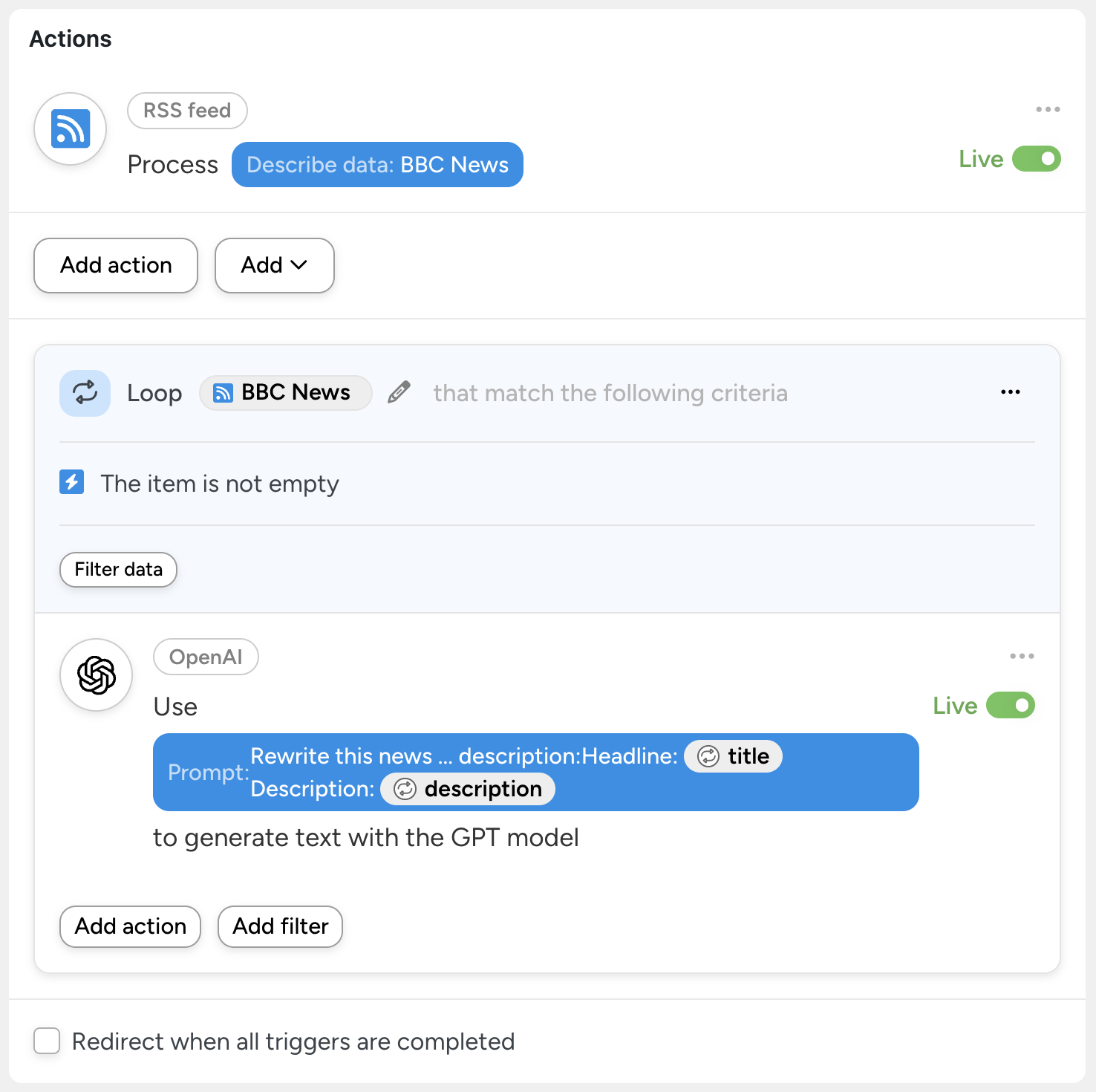Click the OpenAI logo icon
Viewport: 1096px width, 1092px height.
pyautogui.click(x=97, y=675)
